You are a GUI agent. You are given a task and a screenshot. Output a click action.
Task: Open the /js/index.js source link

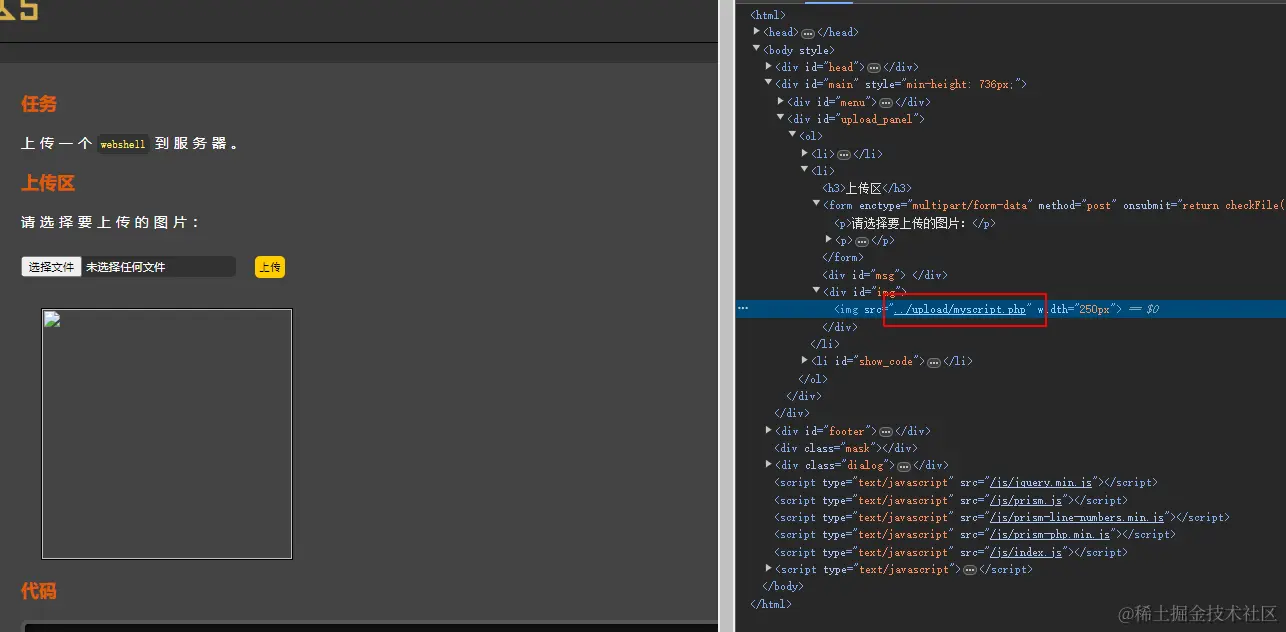point(1026,552)
